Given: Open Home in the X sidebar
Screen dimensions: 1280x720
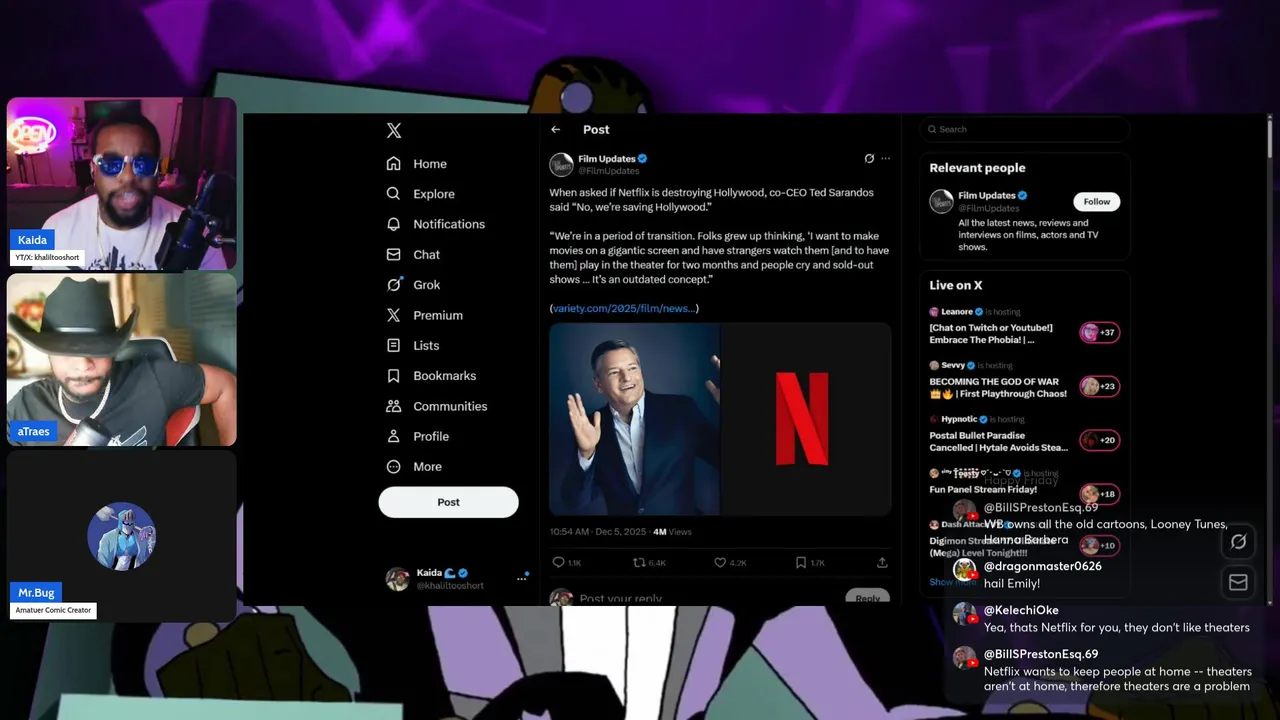Looking at the screenshot, I should 417,164.
